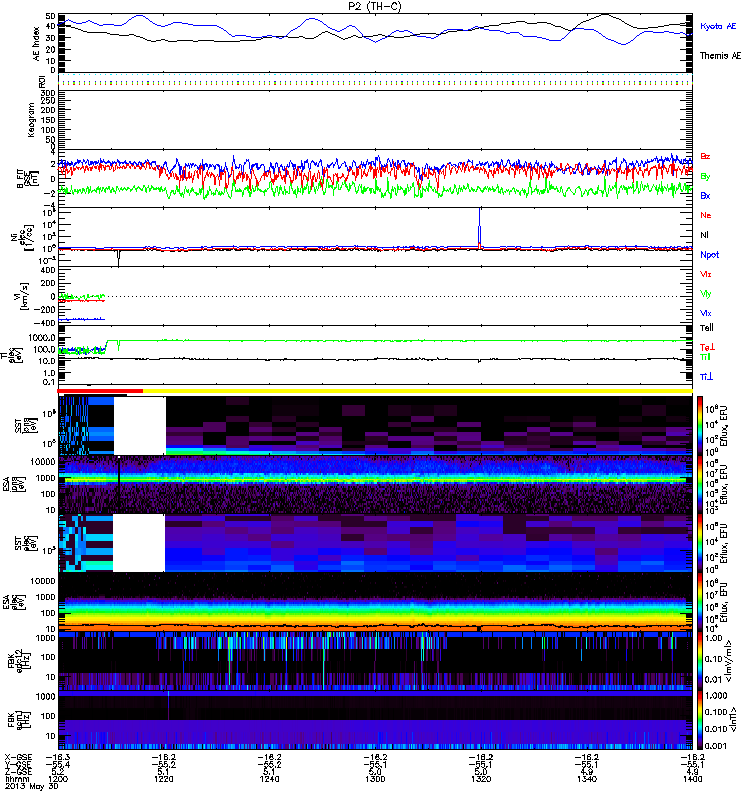This screenshot has width=750, height=800.
Task: Click the Keogram axis label
Action: click(x=32, y=119)
